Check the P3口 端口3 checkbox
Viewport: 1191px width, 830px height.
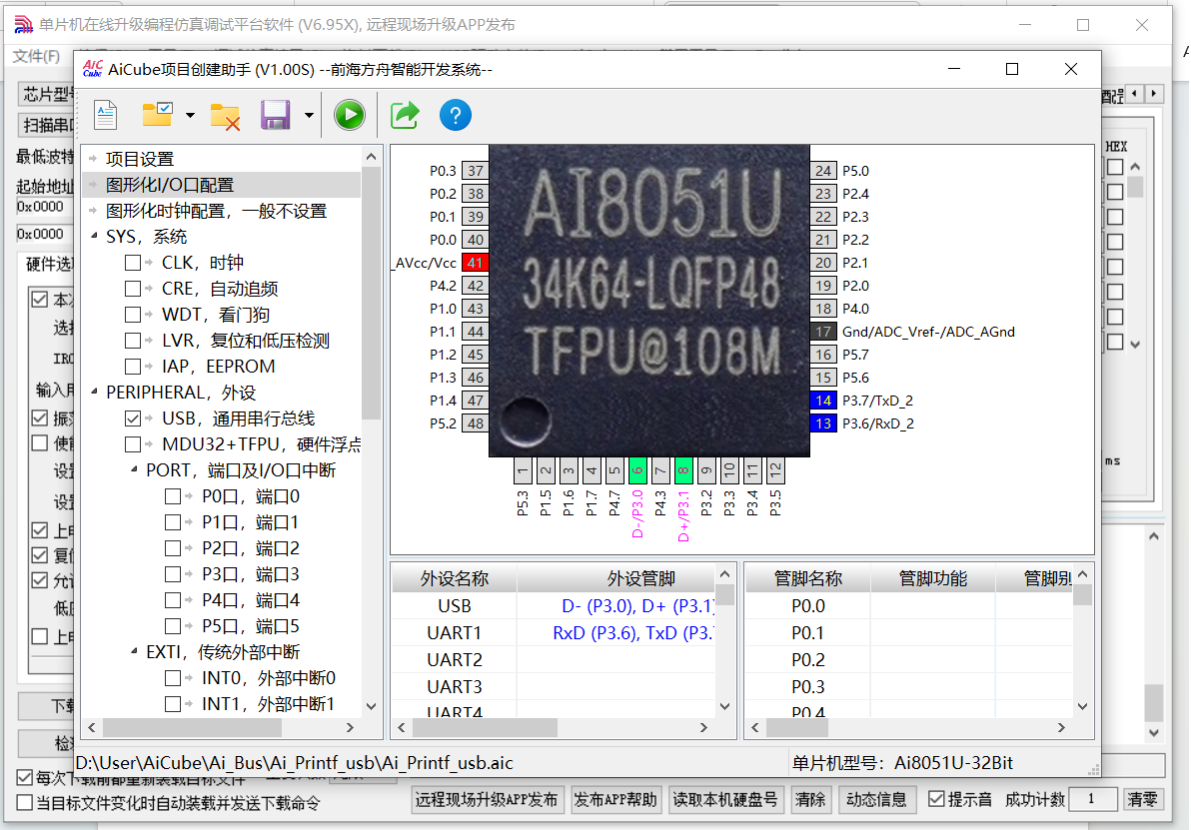click(x=173, y=574)
